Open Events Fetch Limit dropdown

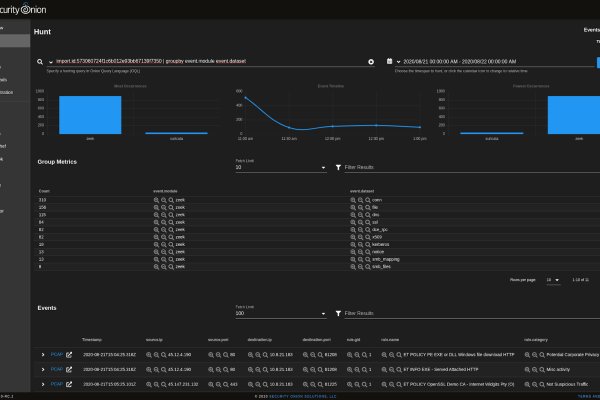(280, 314)
